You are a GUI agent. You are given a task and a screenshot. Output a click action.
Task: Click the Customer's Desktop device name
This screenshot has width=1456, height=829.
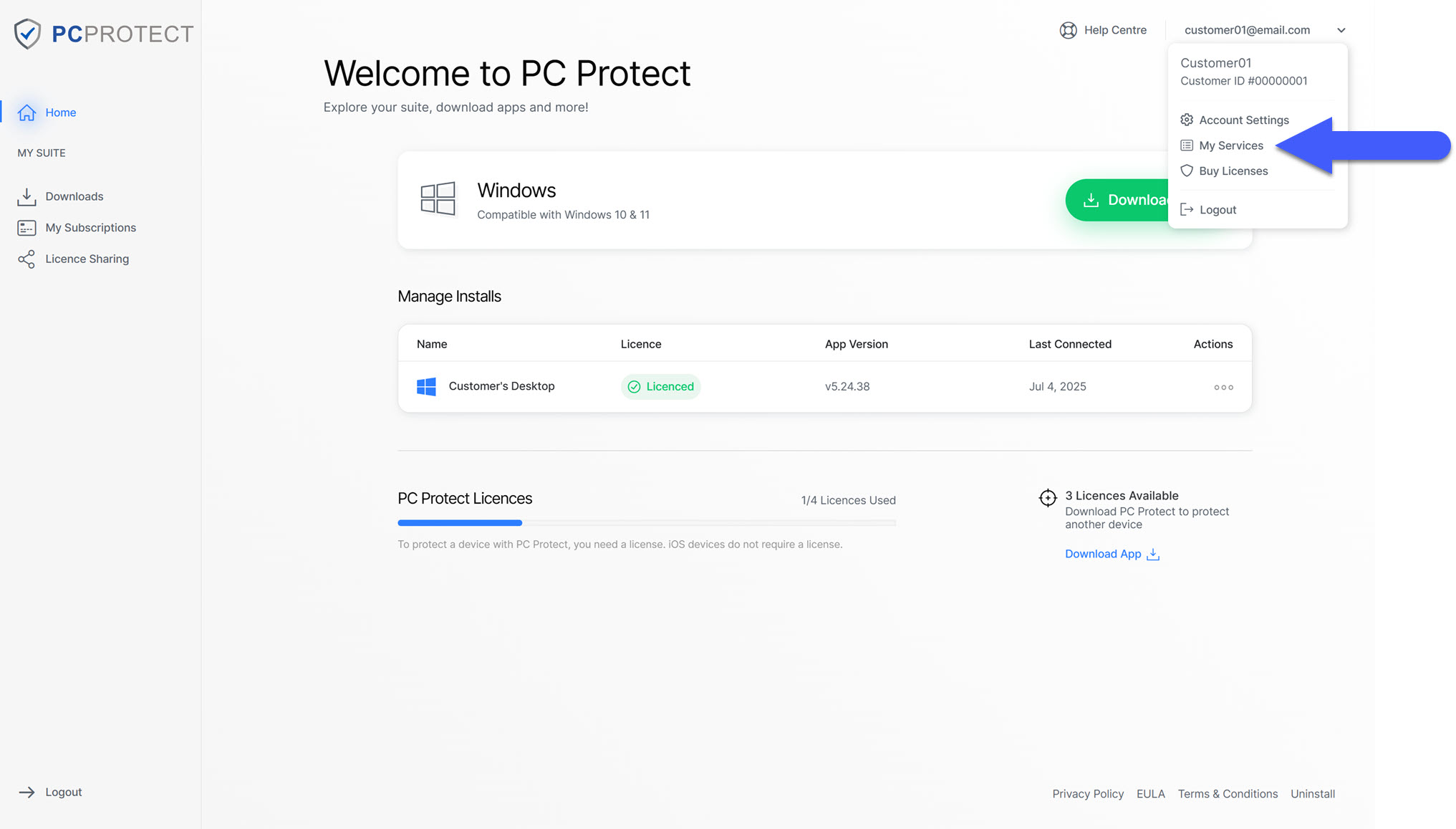(501, 386)
